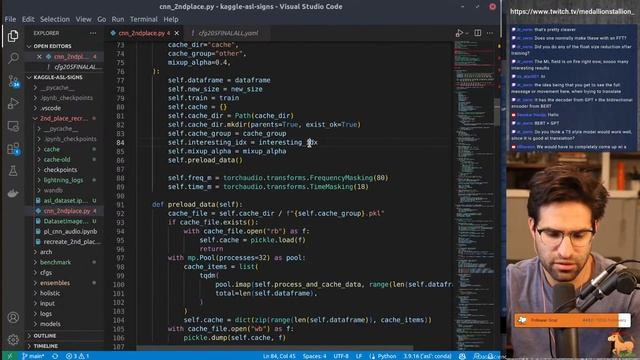Open the Explorer view in activity bar
The image size is (640, 360).
[x=13, y=36]
